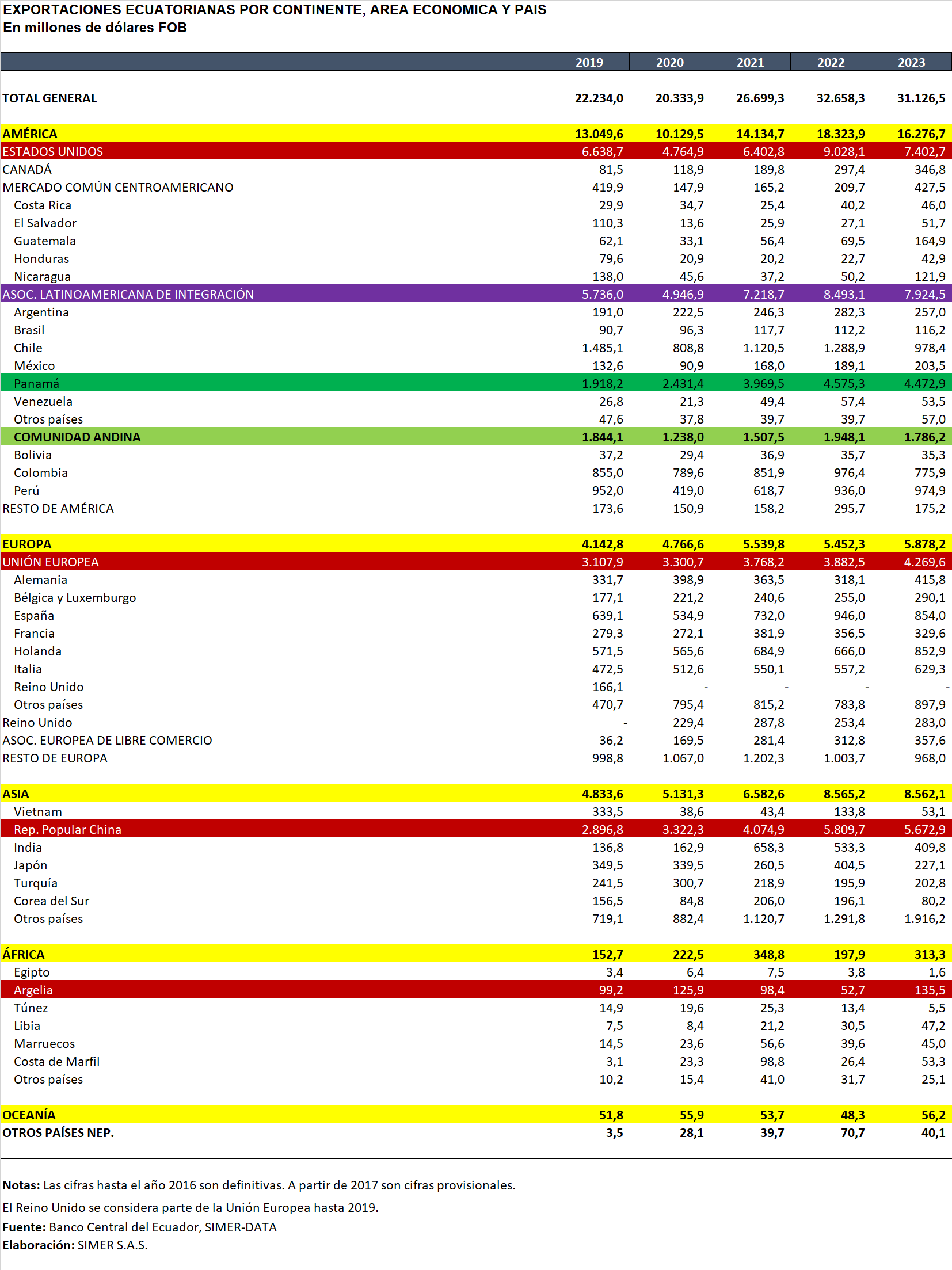Click the Libia row label
The height and width of the screenshot is (1270, 952).
click(27, 1026)
